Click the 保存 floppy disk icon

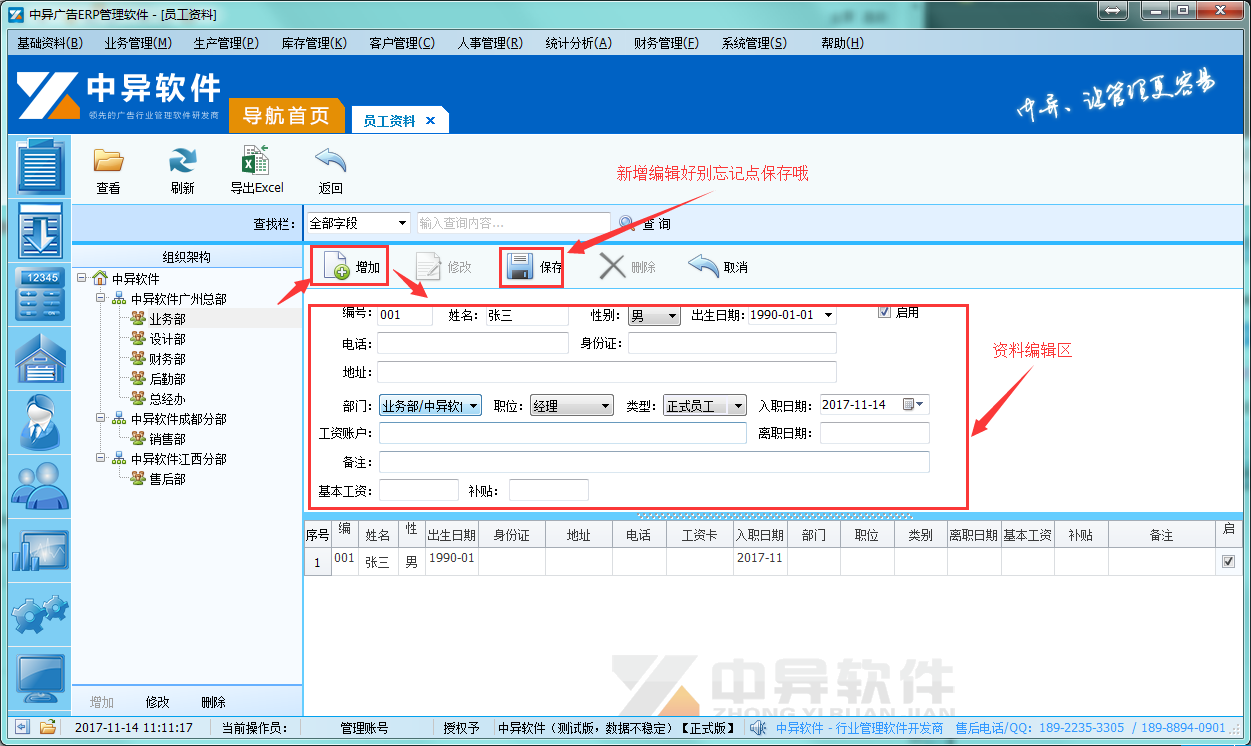coord(519,267)
